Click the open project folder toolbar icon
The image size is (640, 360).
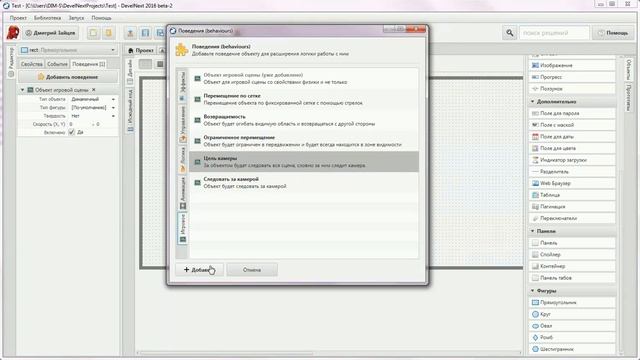tap(109, 33)
